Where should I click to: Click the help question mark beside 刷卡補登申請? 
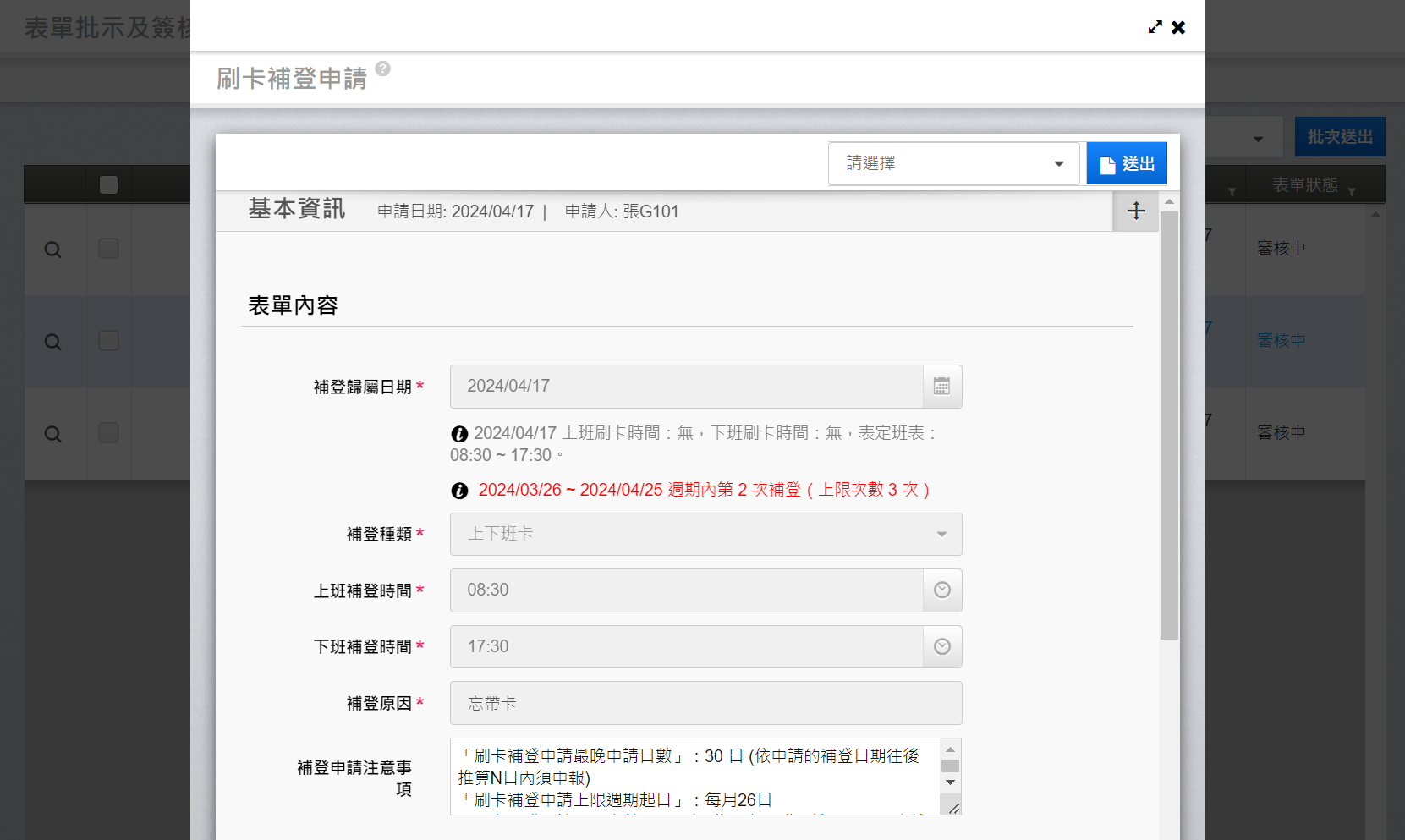(383, 69)
